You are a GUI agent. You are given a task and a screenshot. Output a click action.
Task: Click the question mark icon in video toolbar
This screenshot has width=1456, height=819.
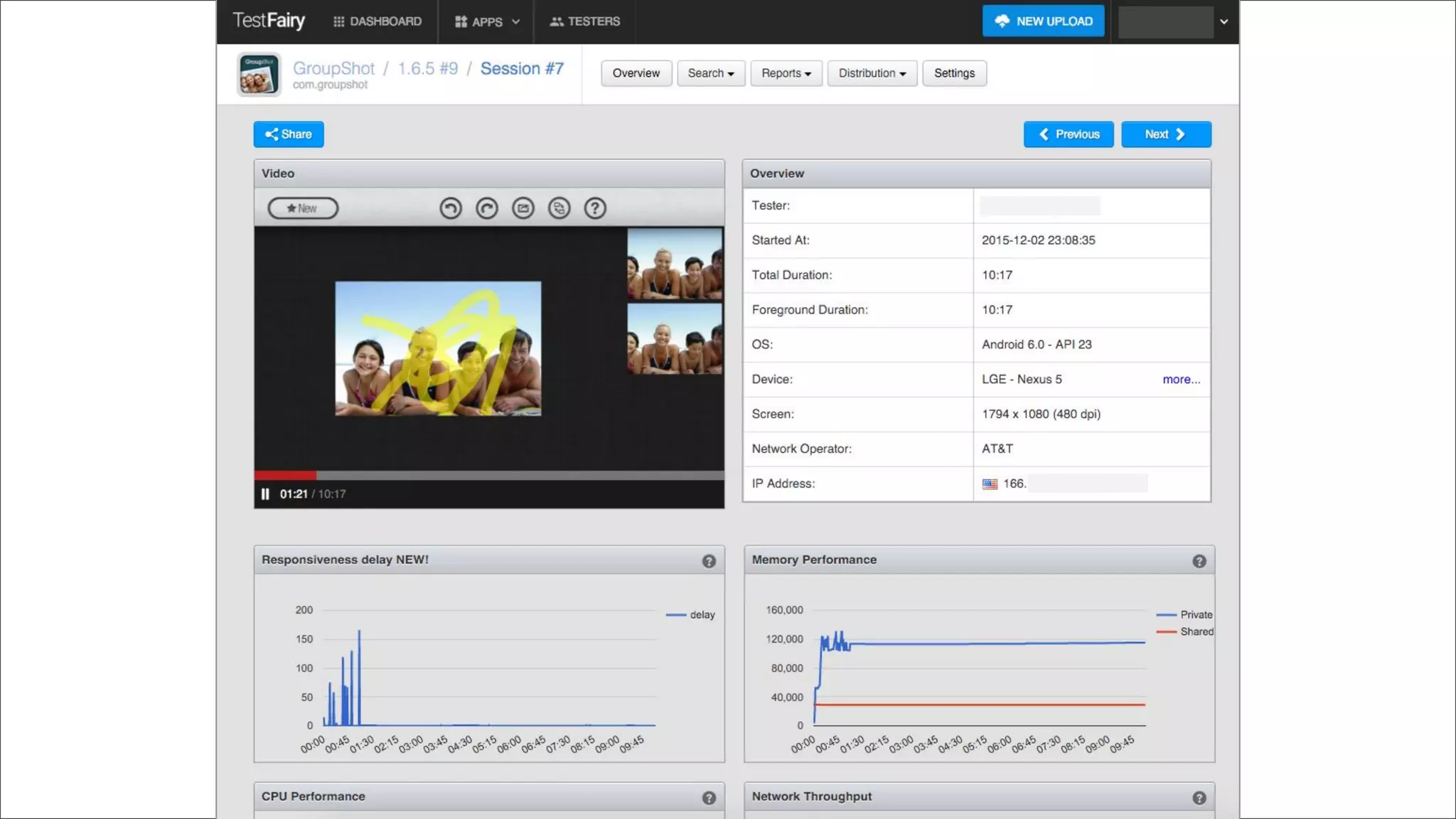(595, 208)
